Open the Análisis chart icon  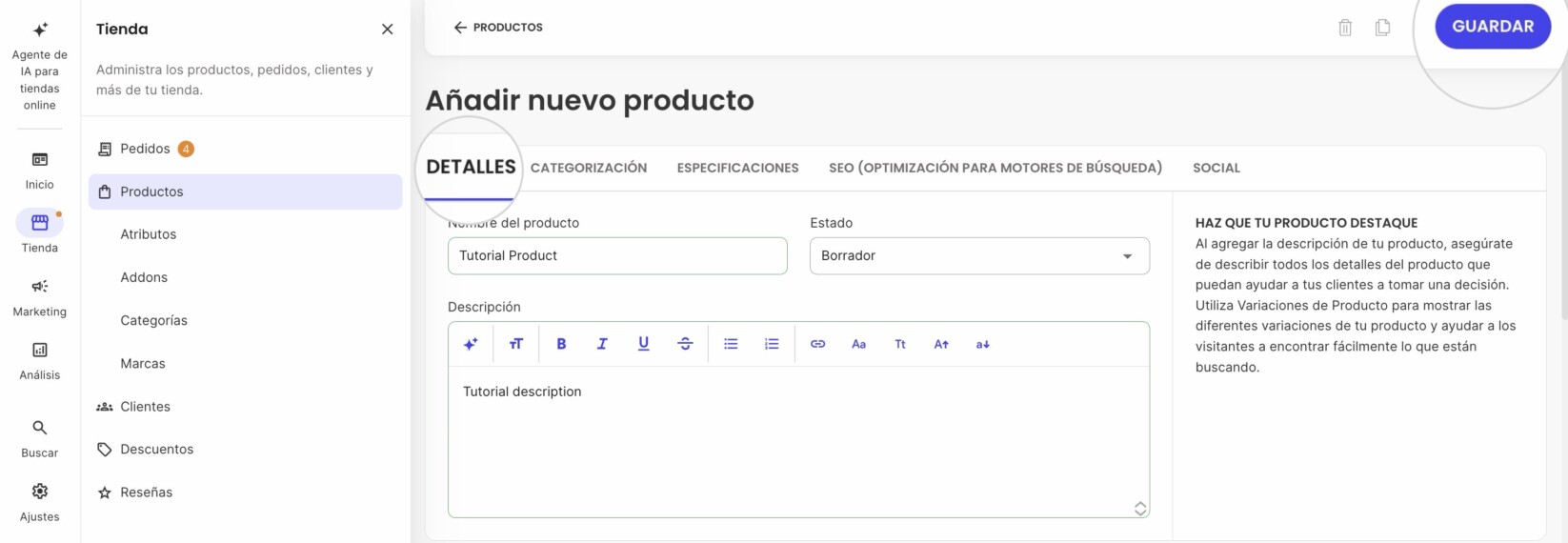pyautogui.click(x=40, y=350)
